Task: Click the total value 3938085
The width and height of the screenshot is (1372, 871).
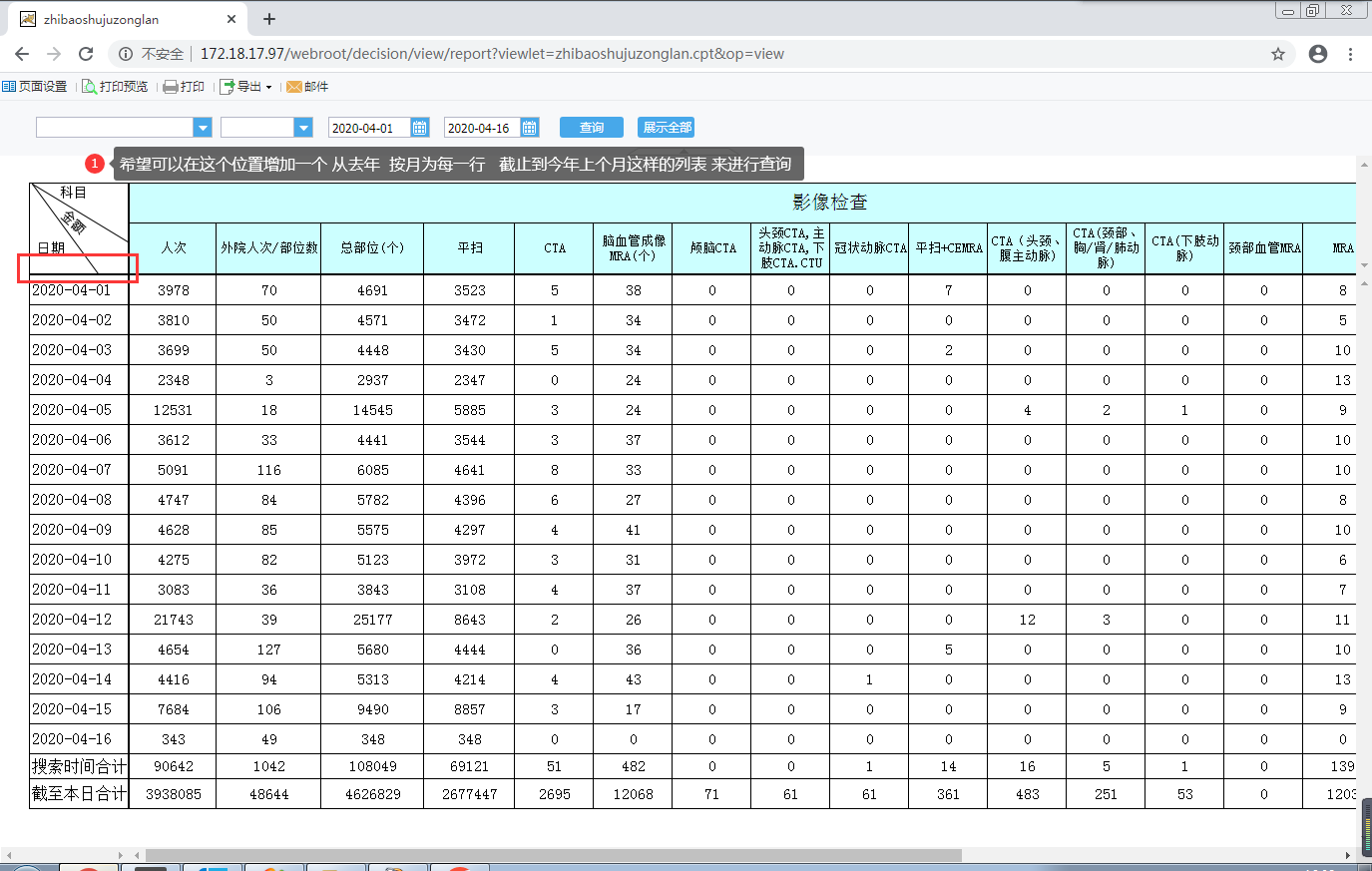Action: [174, 794]
